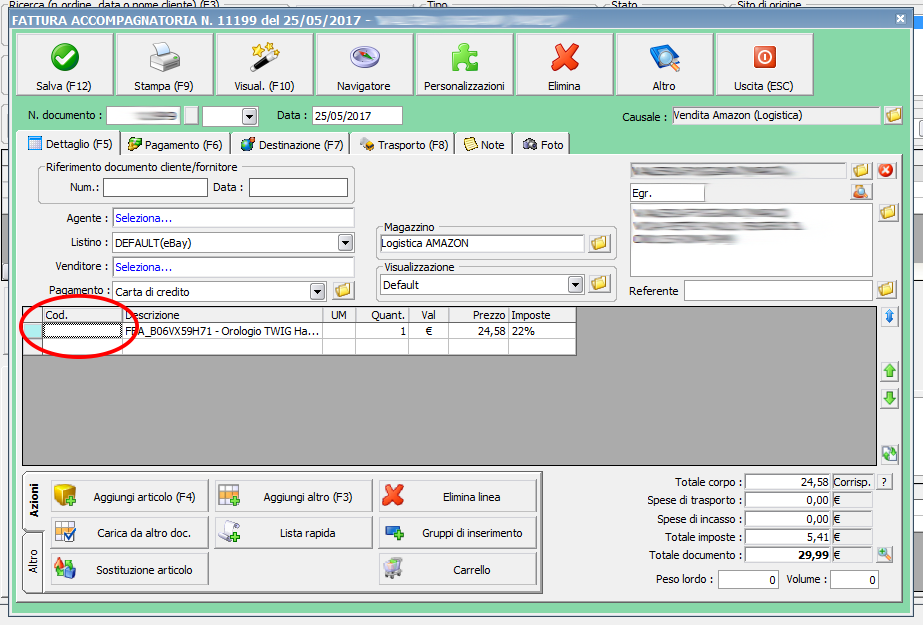
Task: Expand the Pagamento dropdown
Action: pos(318,292)
